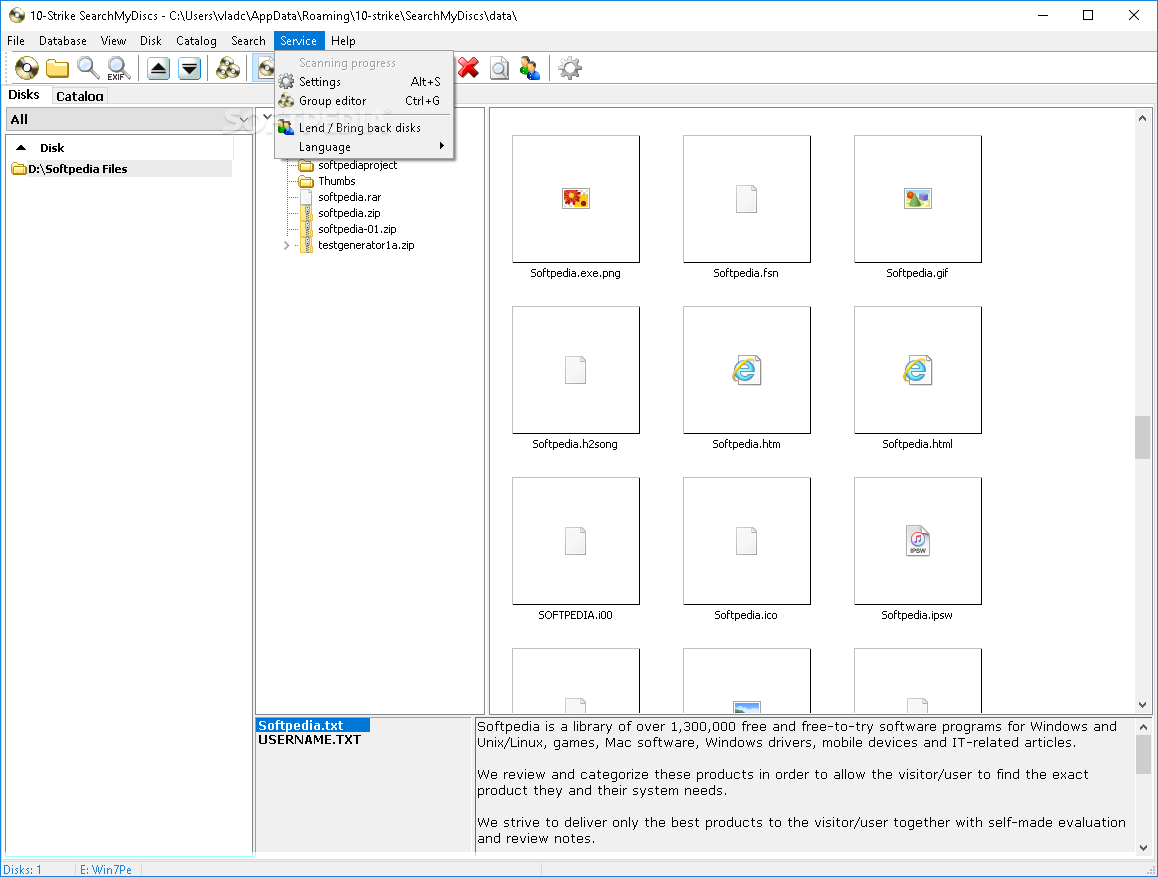Open the File menu

(16, 41)
